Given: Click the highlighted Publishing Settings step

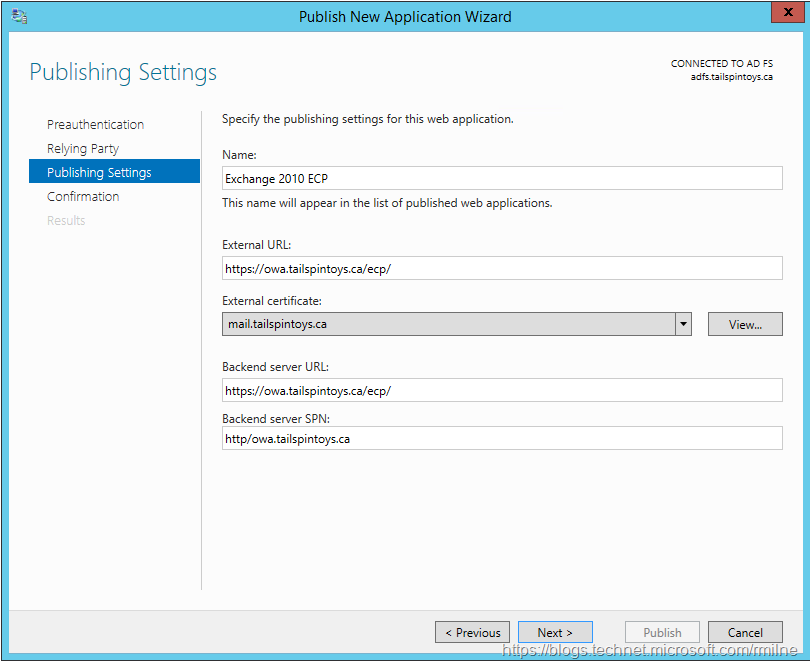Looking at the screenshot, I should 99,172.
